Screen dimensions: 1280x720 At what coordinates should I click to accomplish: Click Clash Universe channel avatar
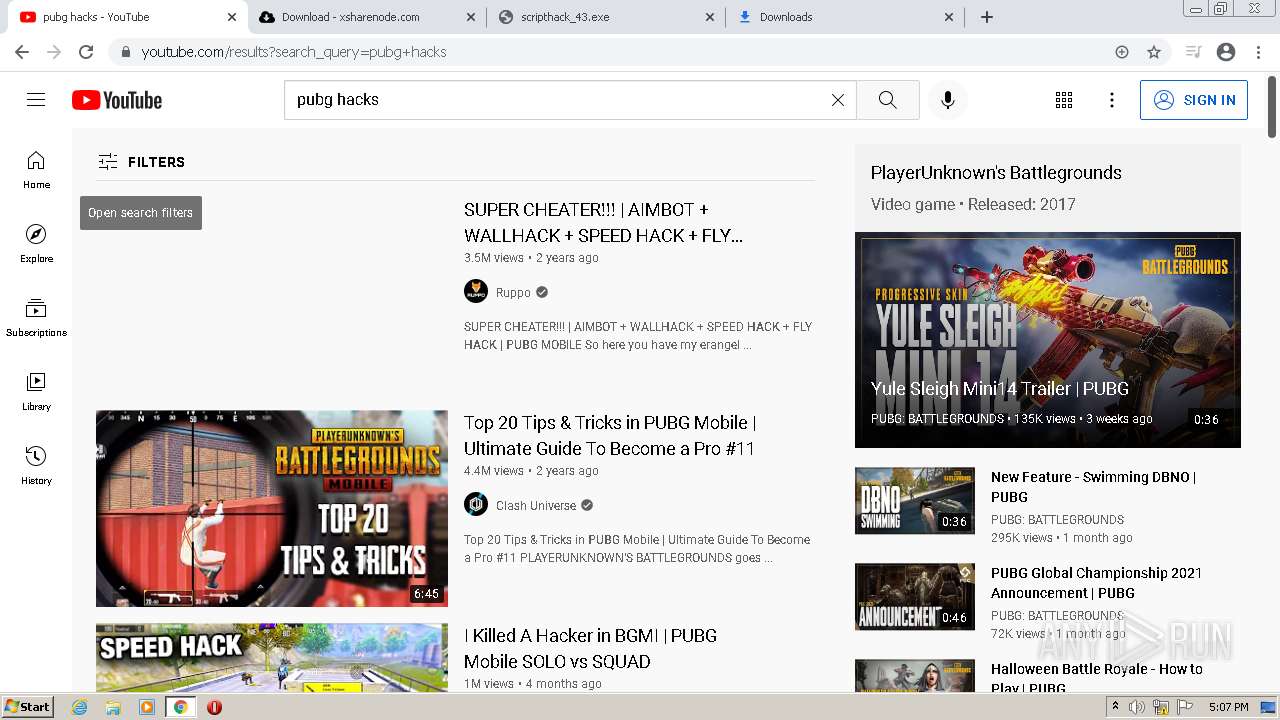(x=476, y=505)
